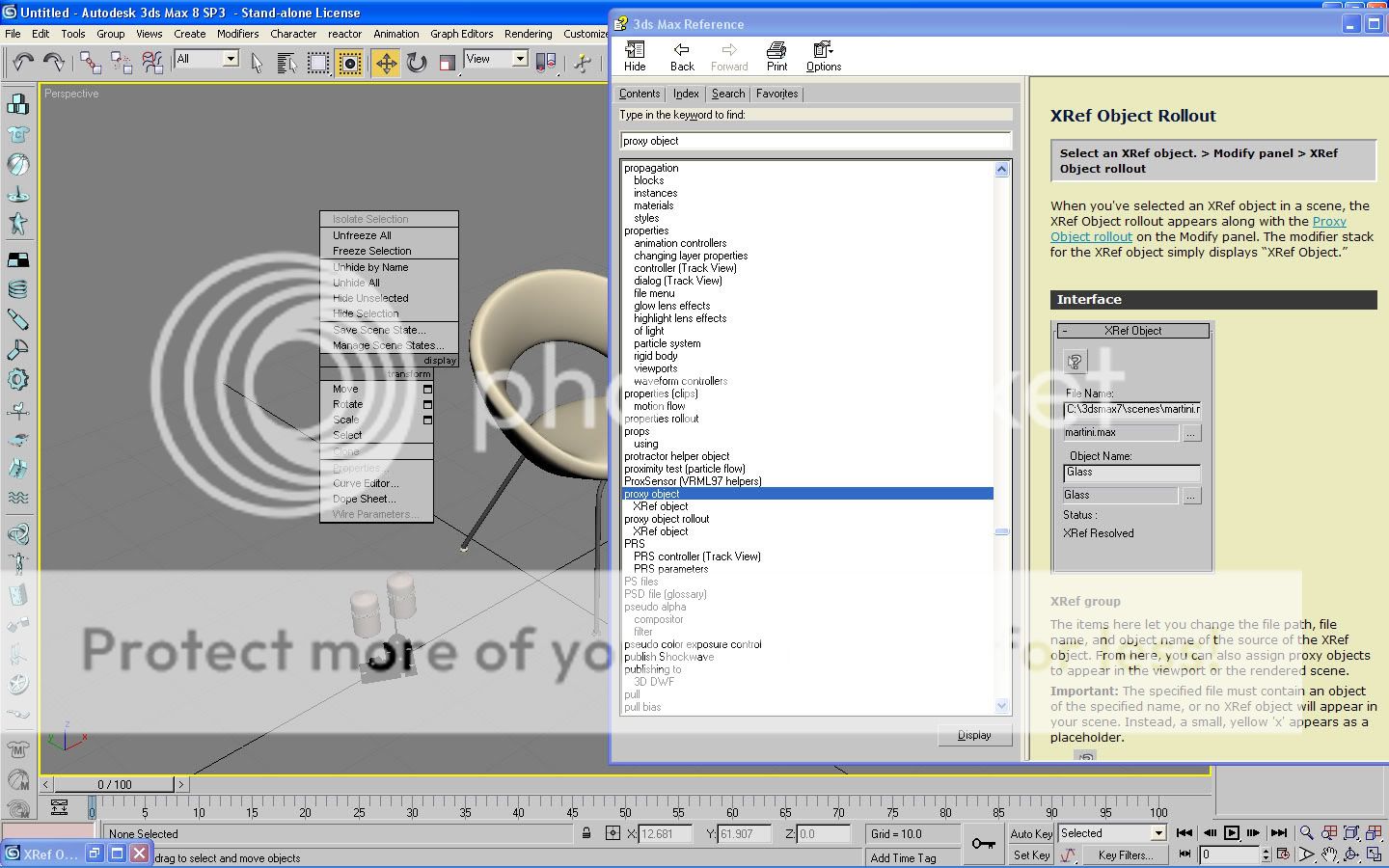Choose 'Hide Unselected' in quad menu
This screenshot has width=1389, height=868.
370,298
